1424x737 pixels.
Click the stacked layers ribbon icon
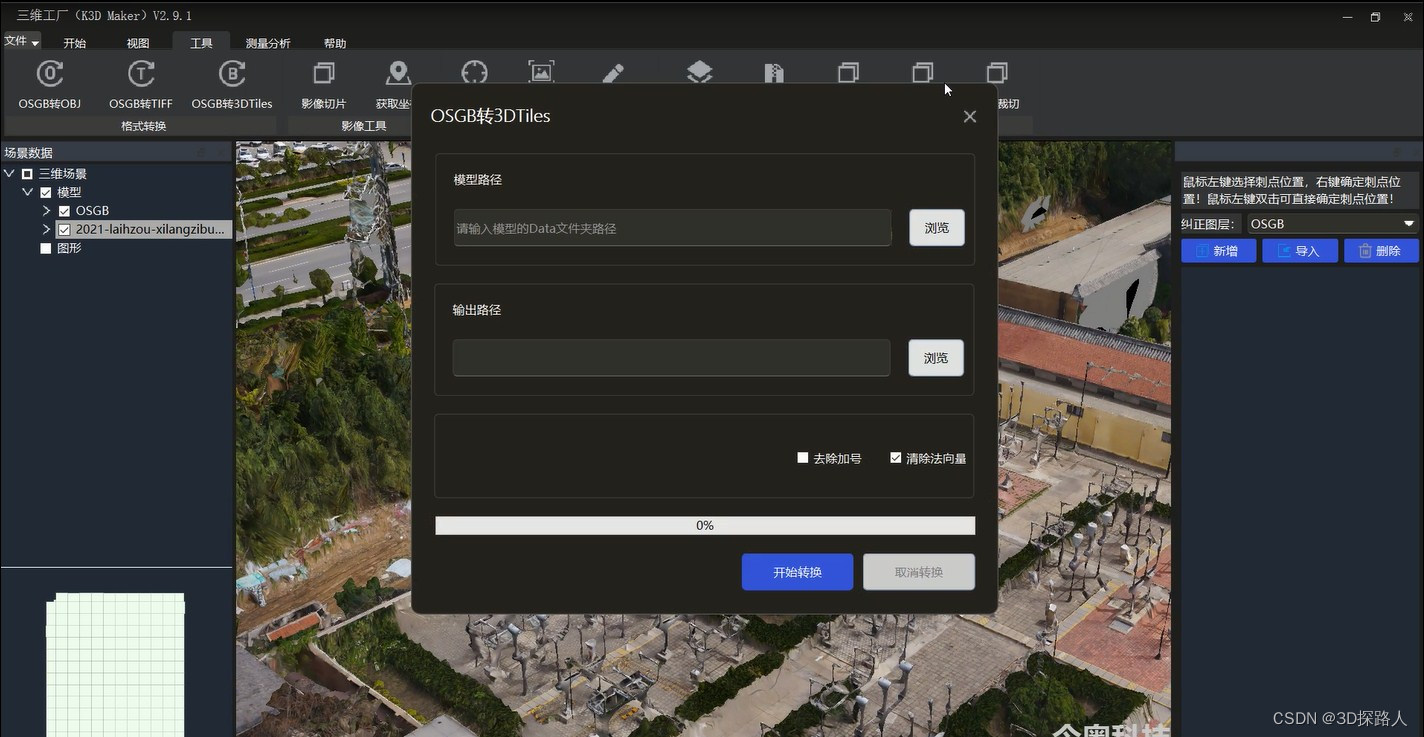point(699,72)
